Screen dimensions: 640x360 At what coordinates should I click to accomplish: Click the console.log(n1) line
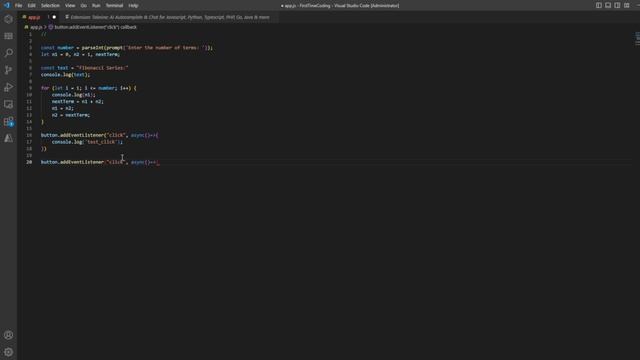click(73, 95)
